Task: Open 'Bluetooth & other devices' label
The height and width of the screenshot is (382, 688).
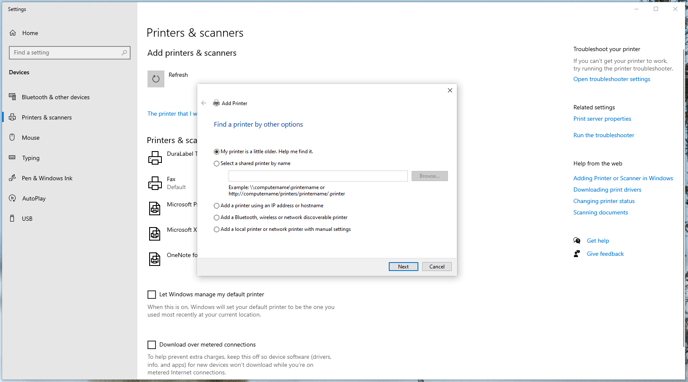Action: click(x=56, y=97)
